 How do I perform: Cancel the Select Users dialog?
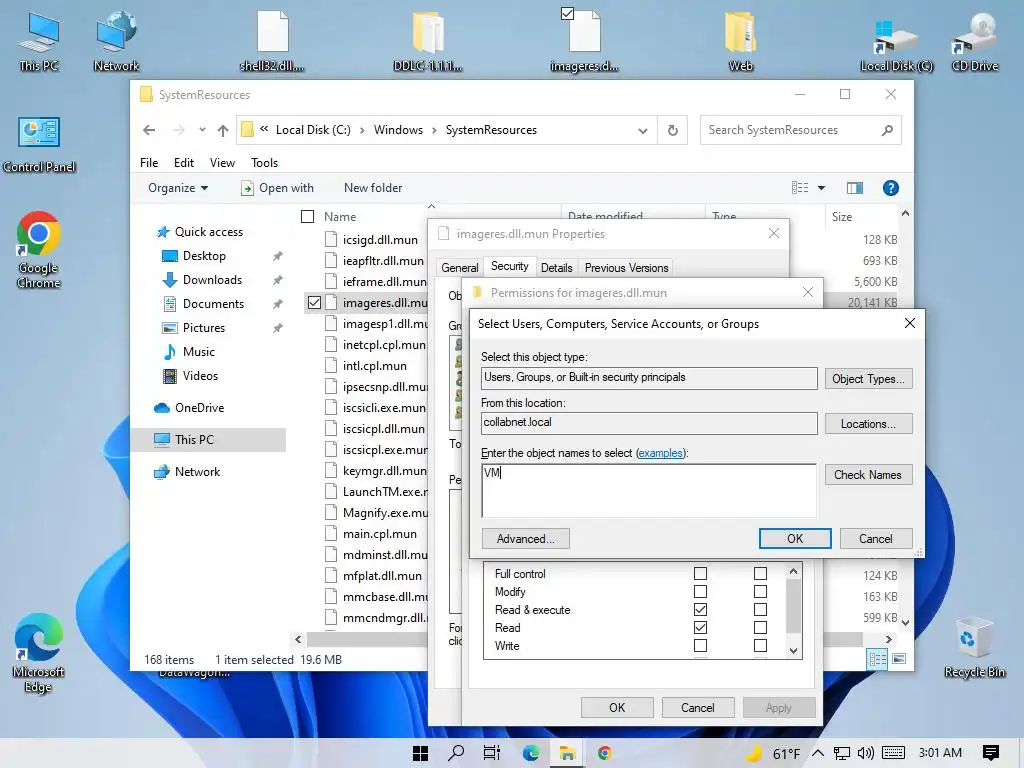876,539
